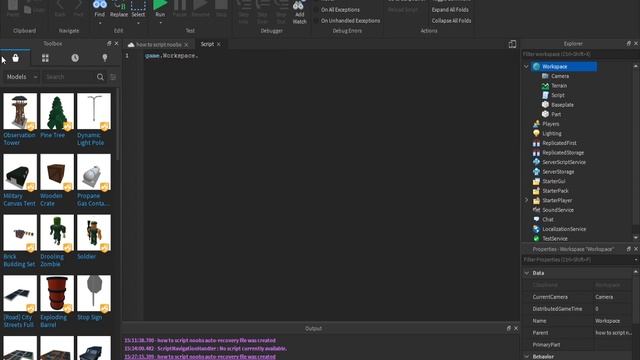The image size is (640, 360).
Task: Select Part in the Explorer tree
Action: (x=556, y=114)
